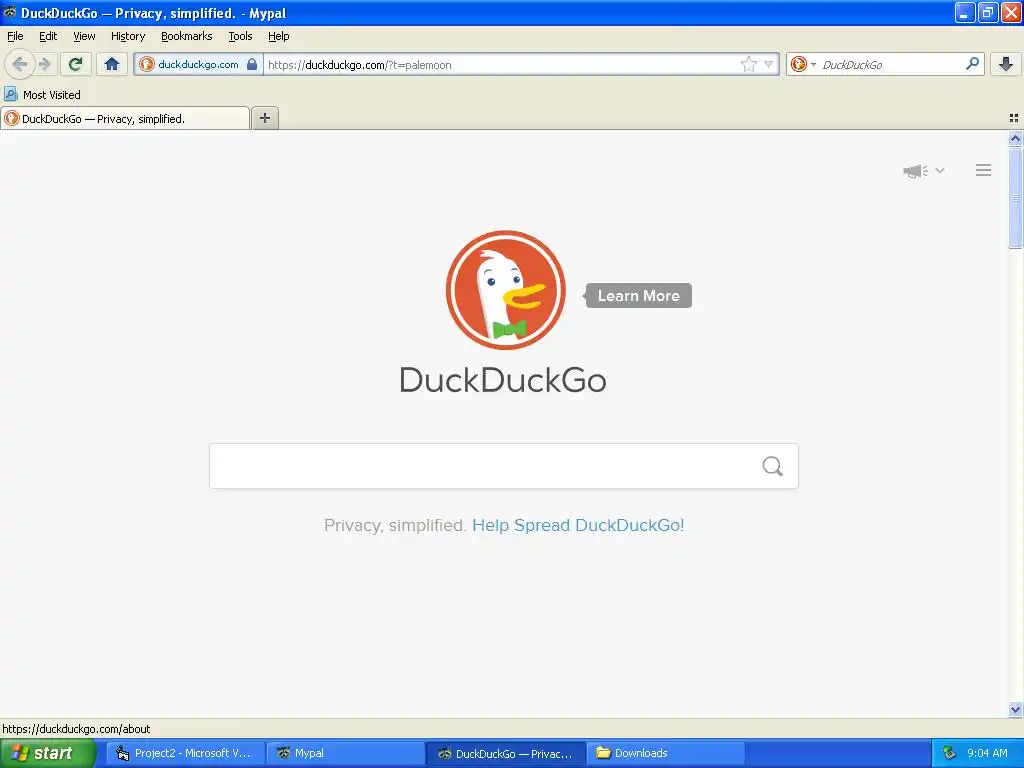This screenshot has width=1024, height=768.
Task: Click the DuckDuckGo wordmark text
Action: (x=503, y=379)
